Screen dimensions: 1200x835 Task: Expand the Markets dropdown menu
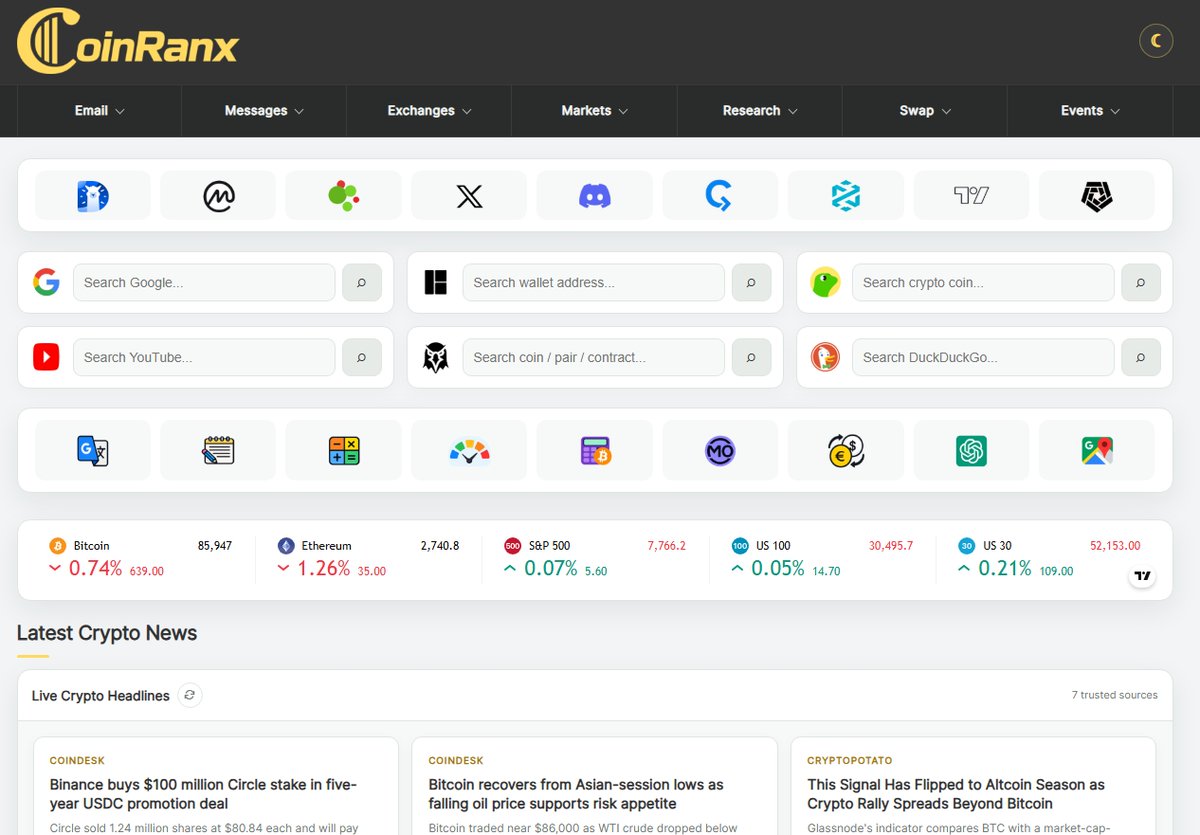click(x=594, y=111)
